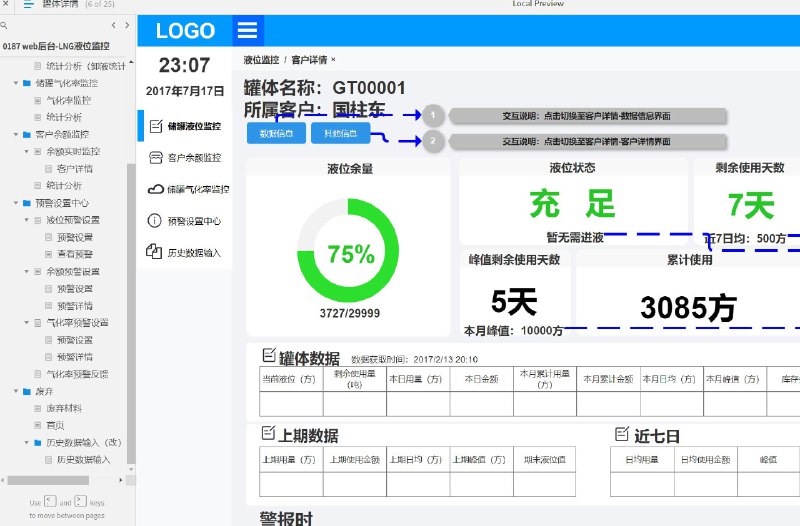Click the edit icon next to 近七日
Screen dimensions: 800x526
point(622,434)
